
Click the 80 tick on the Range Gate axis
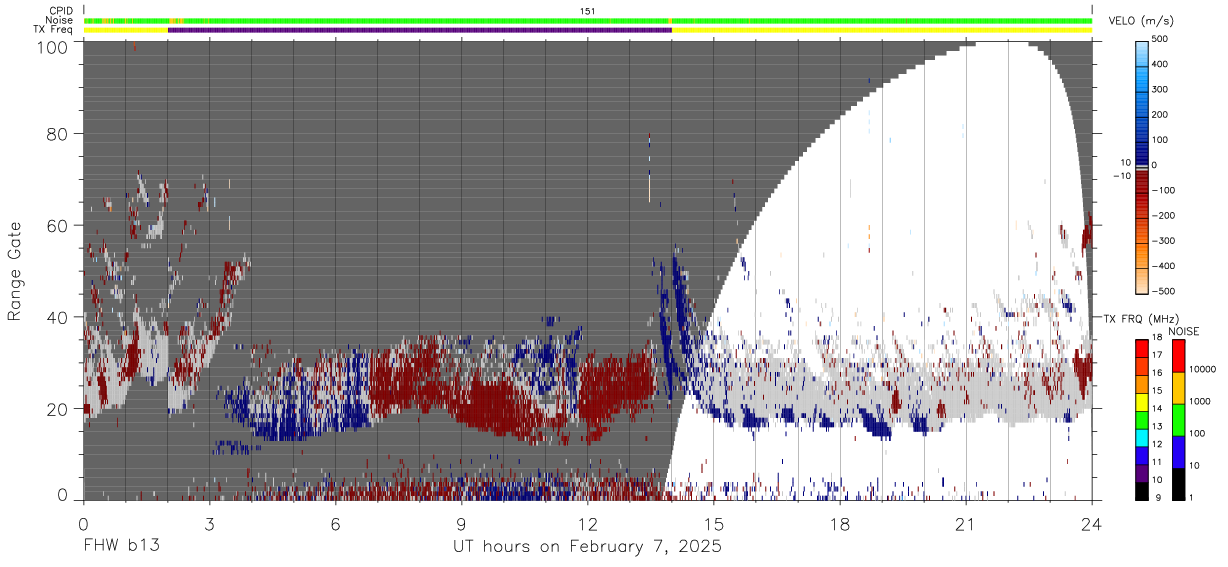[x=56, y=134]
